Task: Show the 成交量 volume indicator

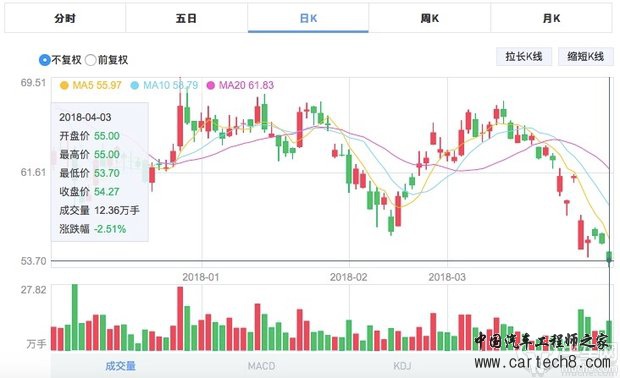Action: [x=120, y=366]
